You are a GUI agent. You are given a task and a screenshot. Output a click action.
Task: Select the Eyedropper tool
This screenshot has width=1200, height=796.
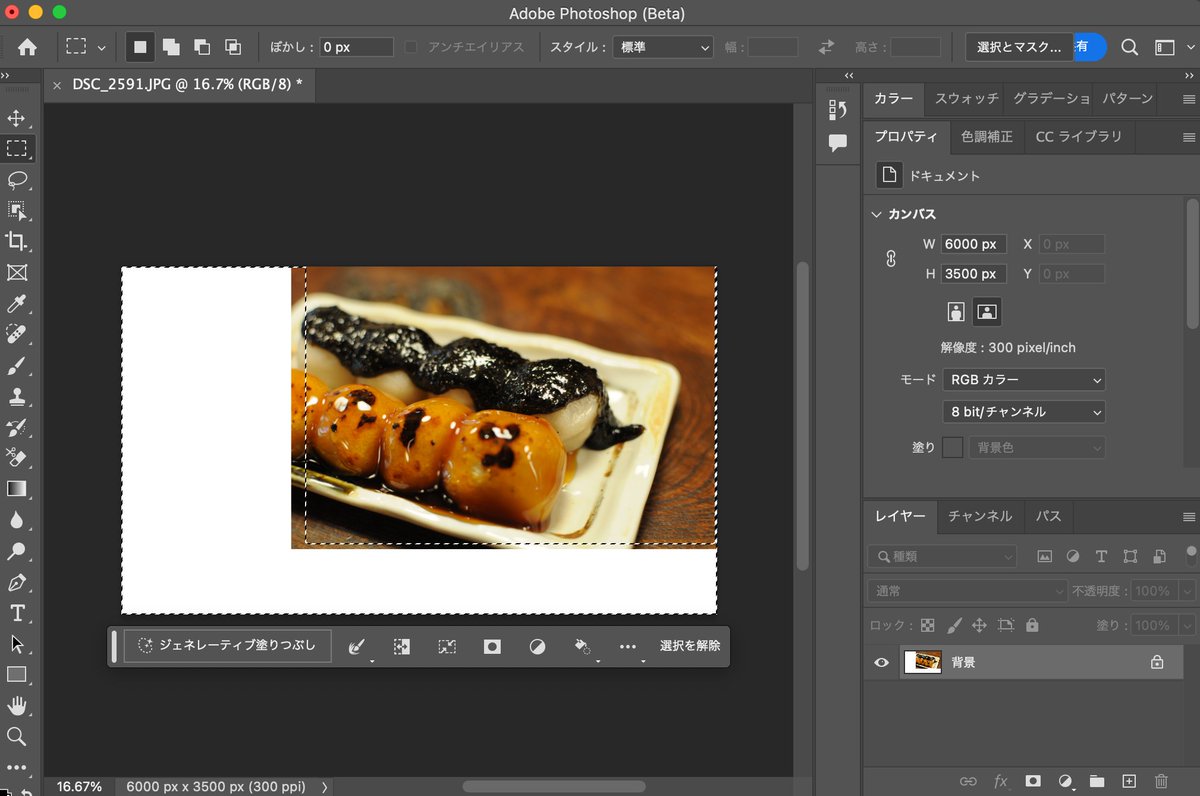click(x=17, y=303)
